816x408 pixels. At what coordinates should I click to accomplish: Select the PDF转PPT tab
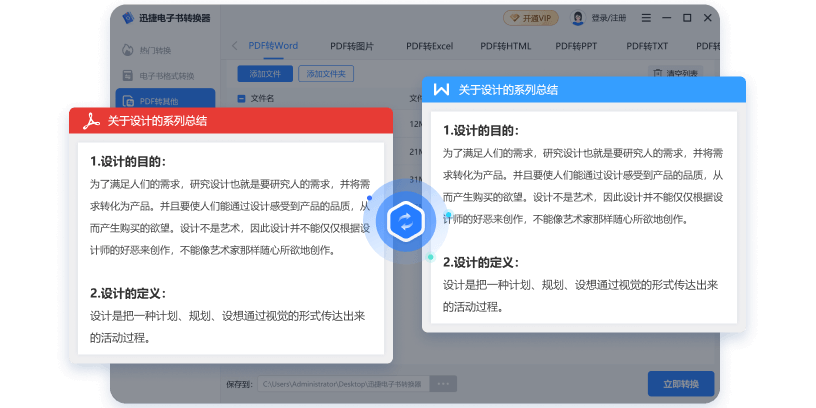tap(576, 46)
